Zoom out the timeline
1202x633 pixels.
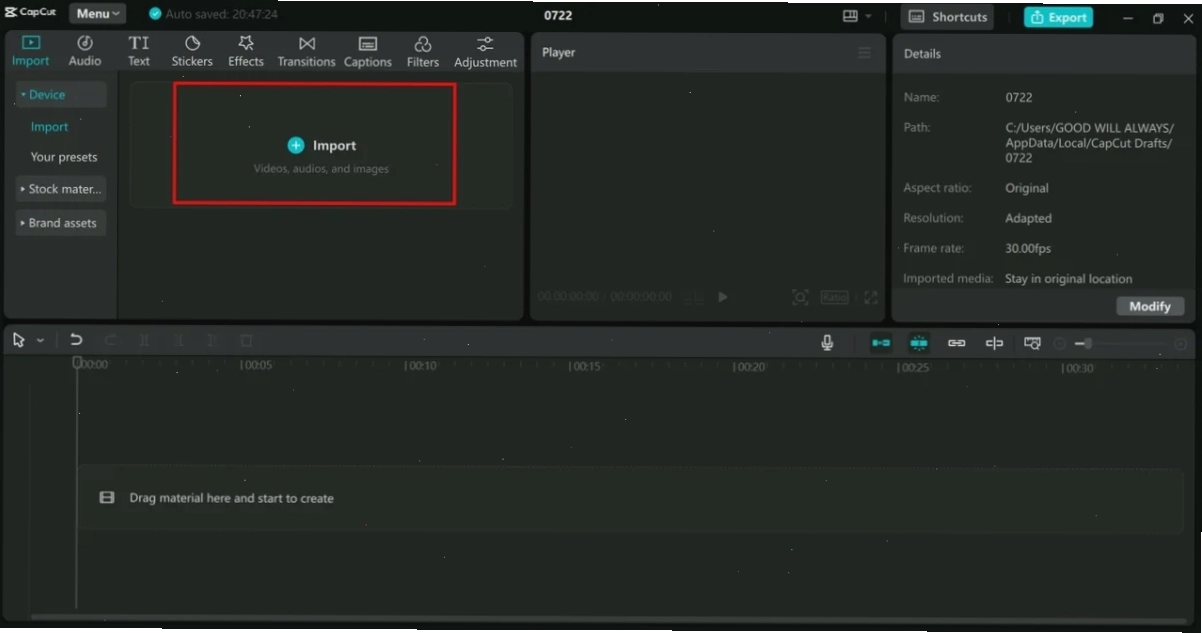pos(1060,344)
